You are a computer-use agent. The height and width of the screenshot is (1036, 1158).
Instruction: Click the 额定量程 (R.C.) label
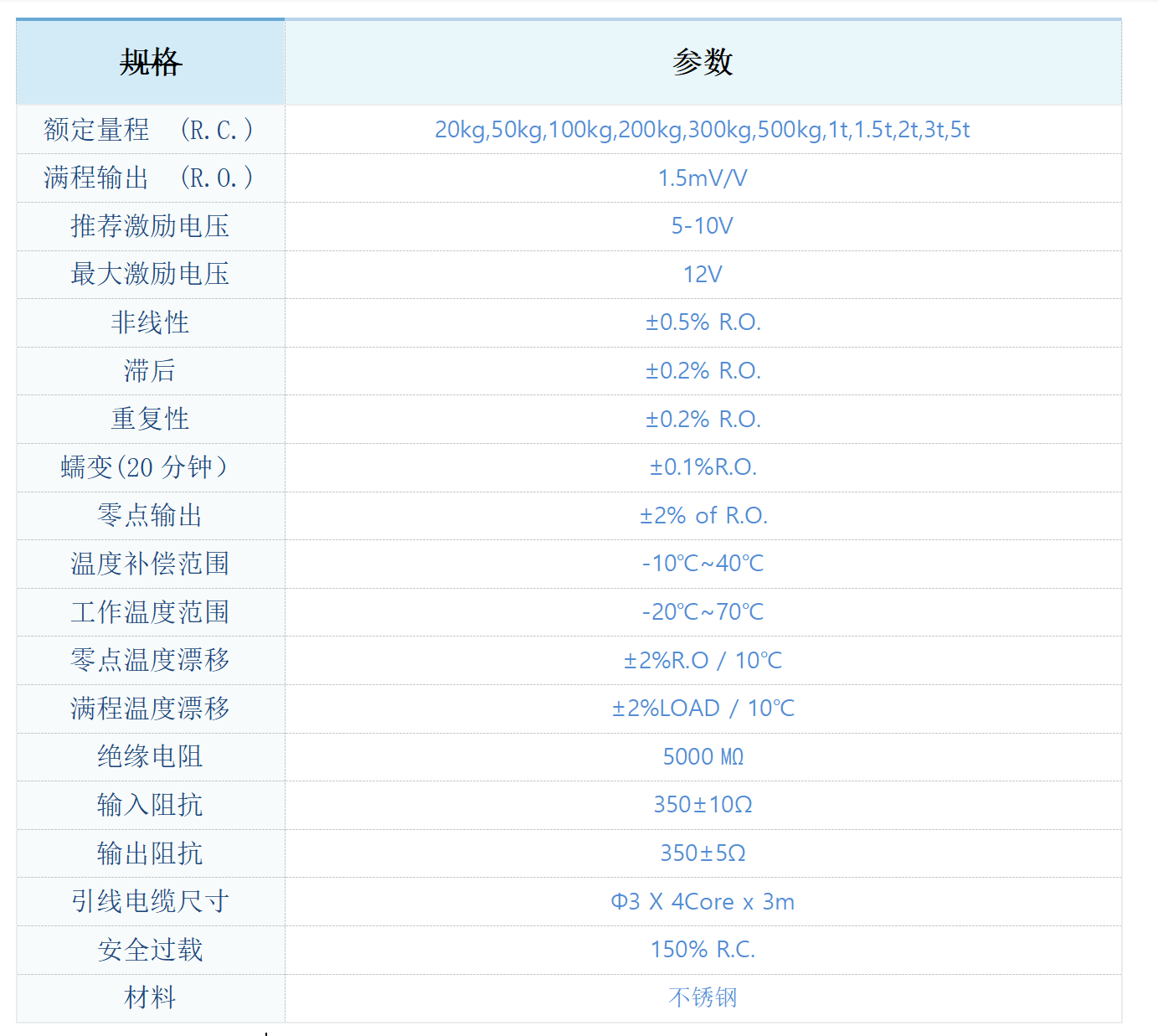(149, 130)
